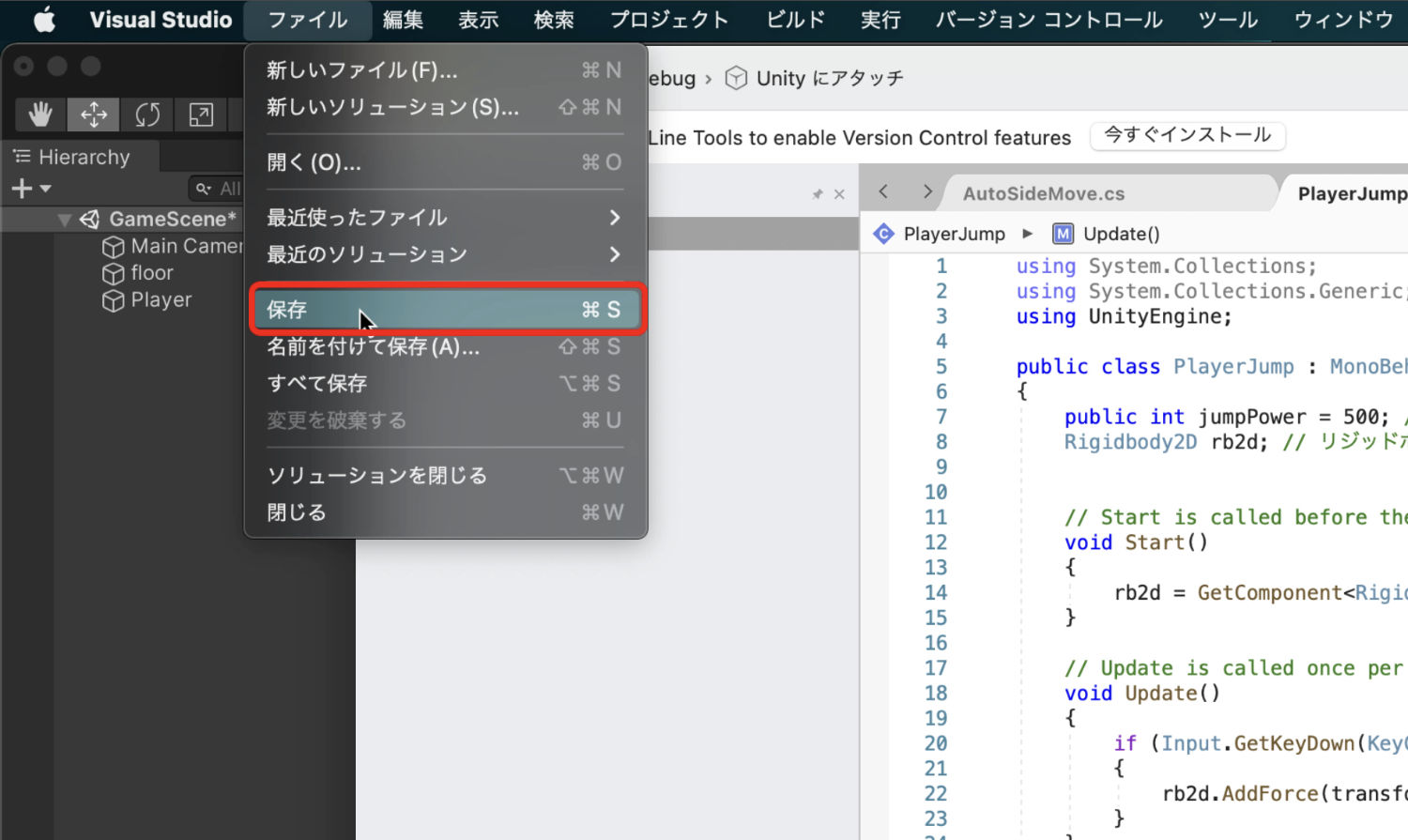Switch to the Hierarchy tab
Viewport: 1408px width, 840px height.
coord(73,157)
